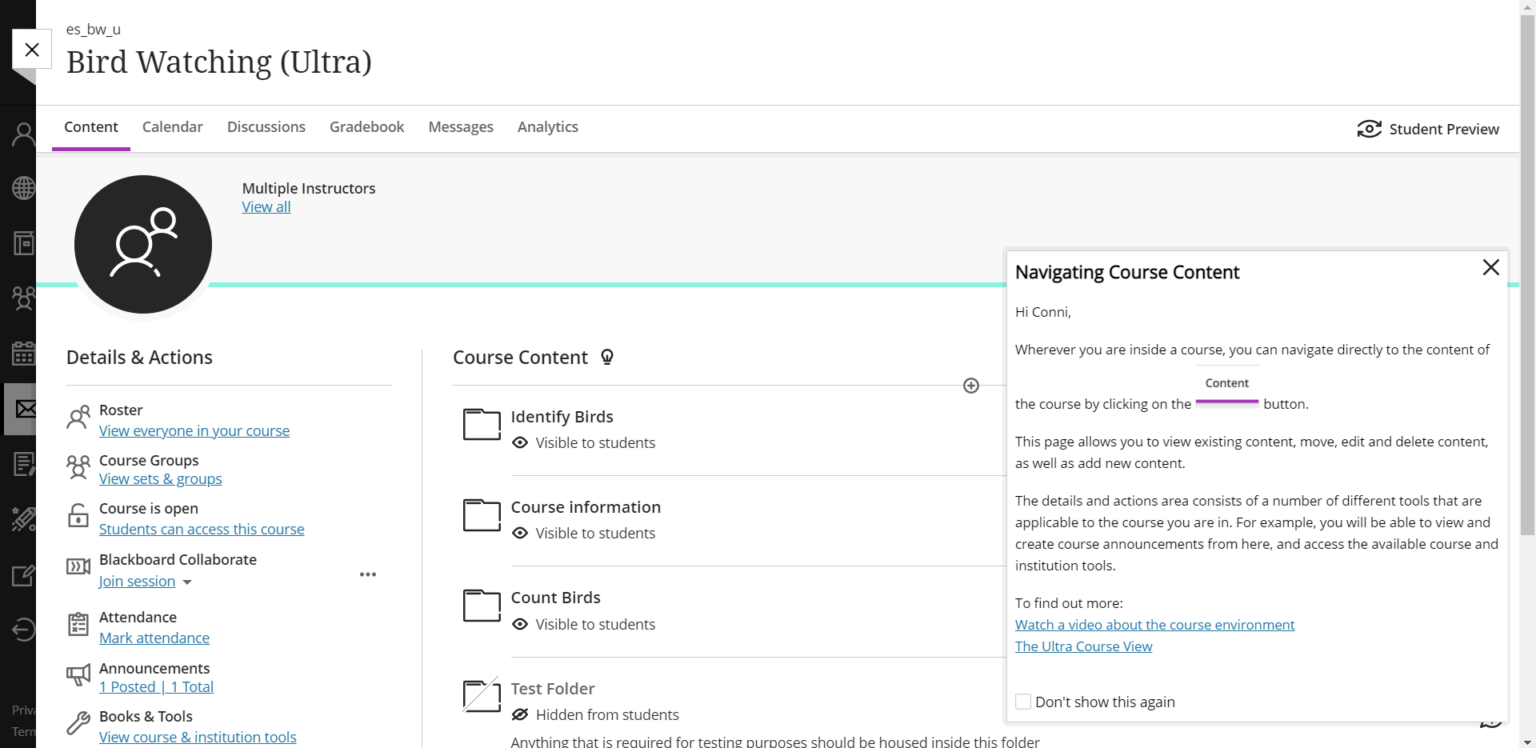Screen dimensions: 1536x748
Task: Open the Identify Birds folder title
Action: pyautogui.click(x=562, y=417)
